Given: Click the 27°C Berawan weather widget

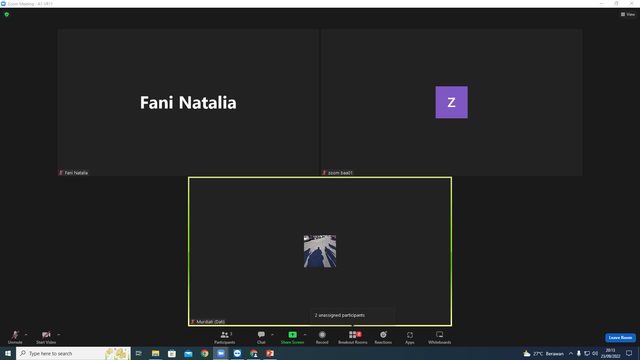Looking at the screenshot, I should point(544,353).
